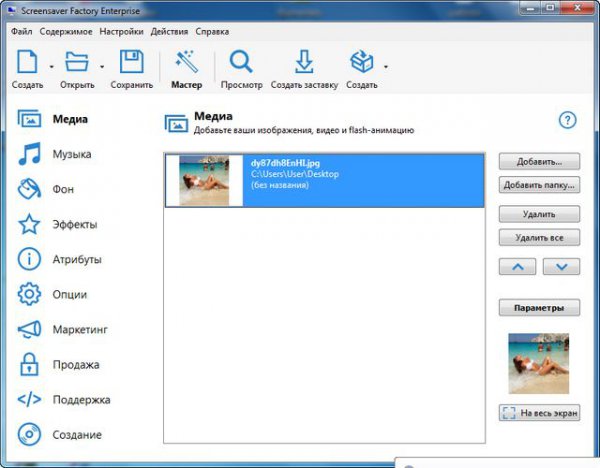Click the beach preview image below Параметры
This screenshot has width=600, height=468.
point(538,364)
